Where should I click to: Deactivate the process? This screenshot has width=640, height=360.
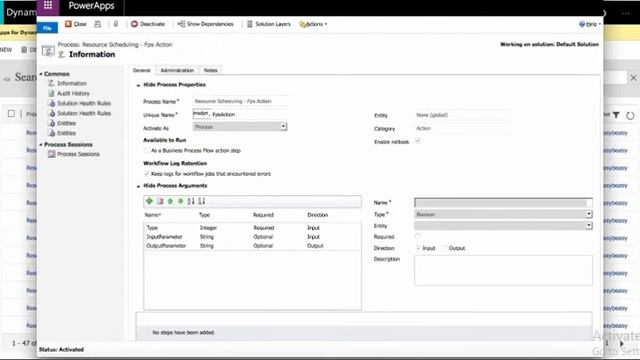[x=148, y=24]
